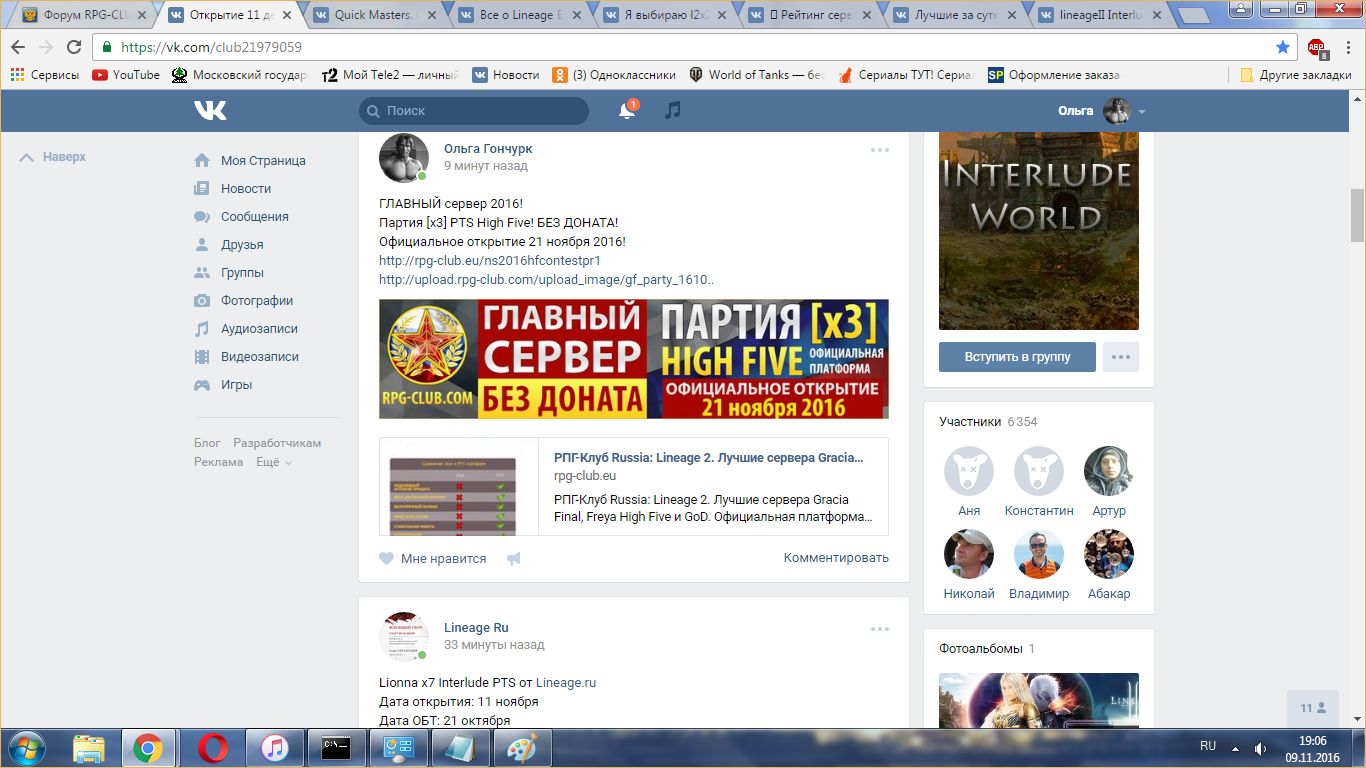1366x768 pixels.
Task: Open the ГЛАВНЫЙ СЕРВЕР banner image
Action: 634,359
